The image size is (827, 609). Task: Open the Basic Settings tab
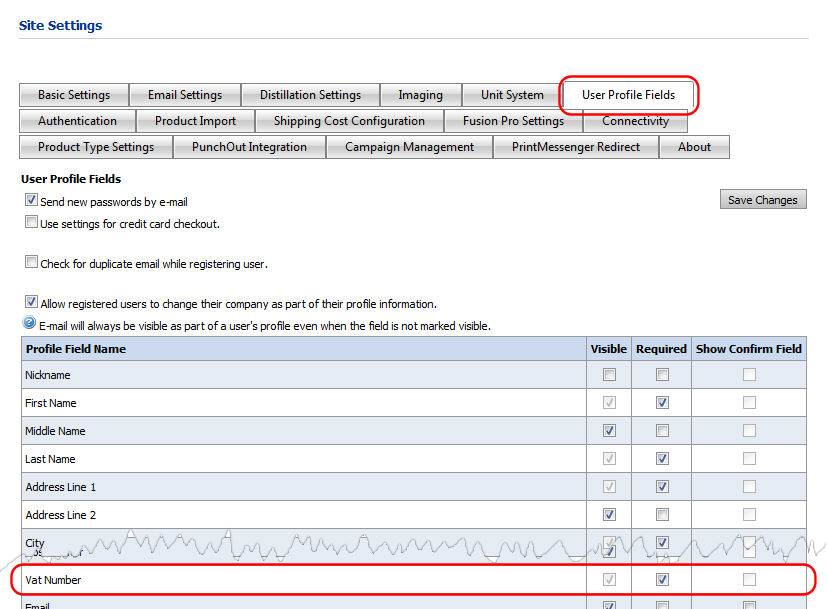pyautogui.click(x=74, y=95)
